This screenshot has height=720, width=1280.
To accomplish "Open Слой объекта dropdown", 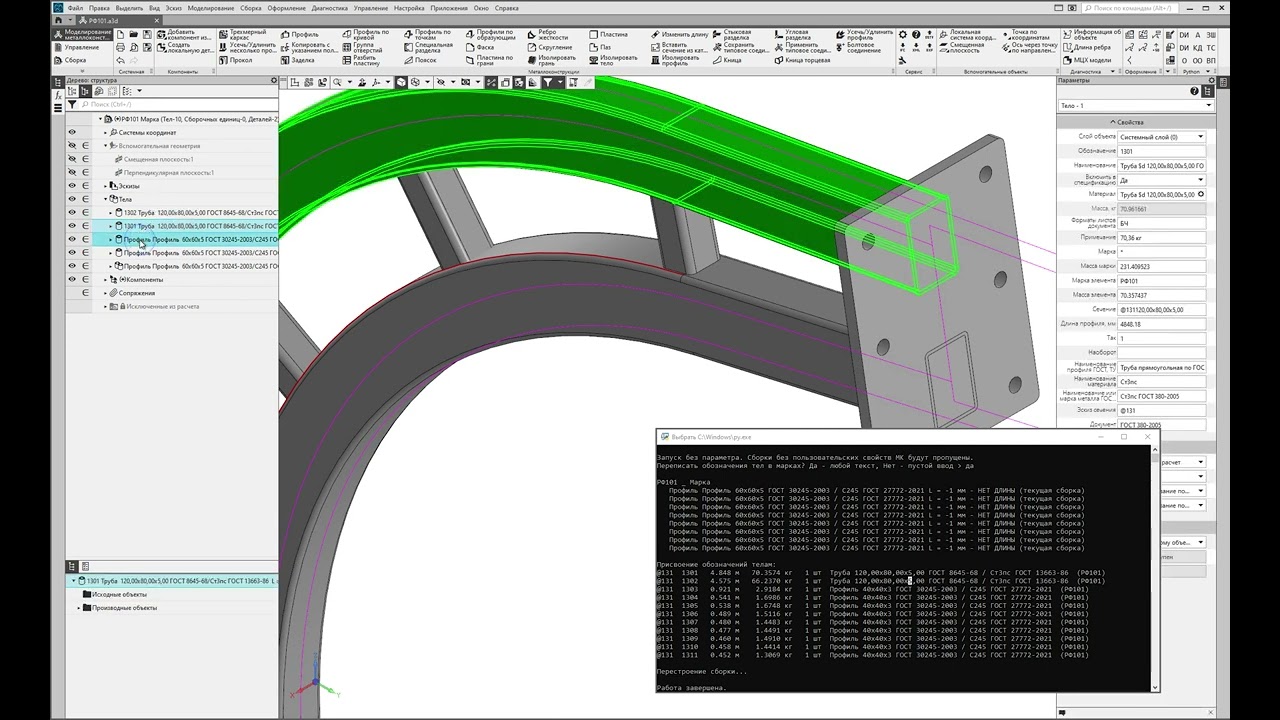I will [x=1162, y=137].
